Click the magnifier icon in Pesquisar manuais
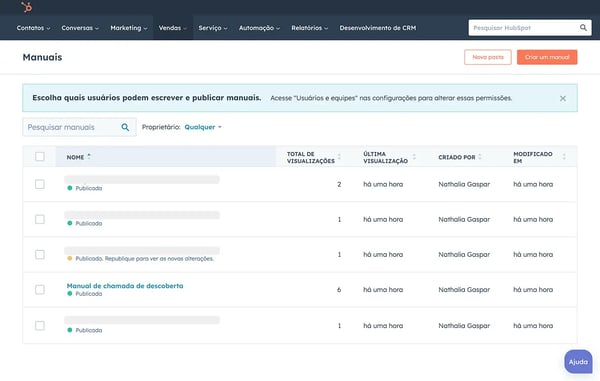The image size is (600, 381). tap(125, 127)
